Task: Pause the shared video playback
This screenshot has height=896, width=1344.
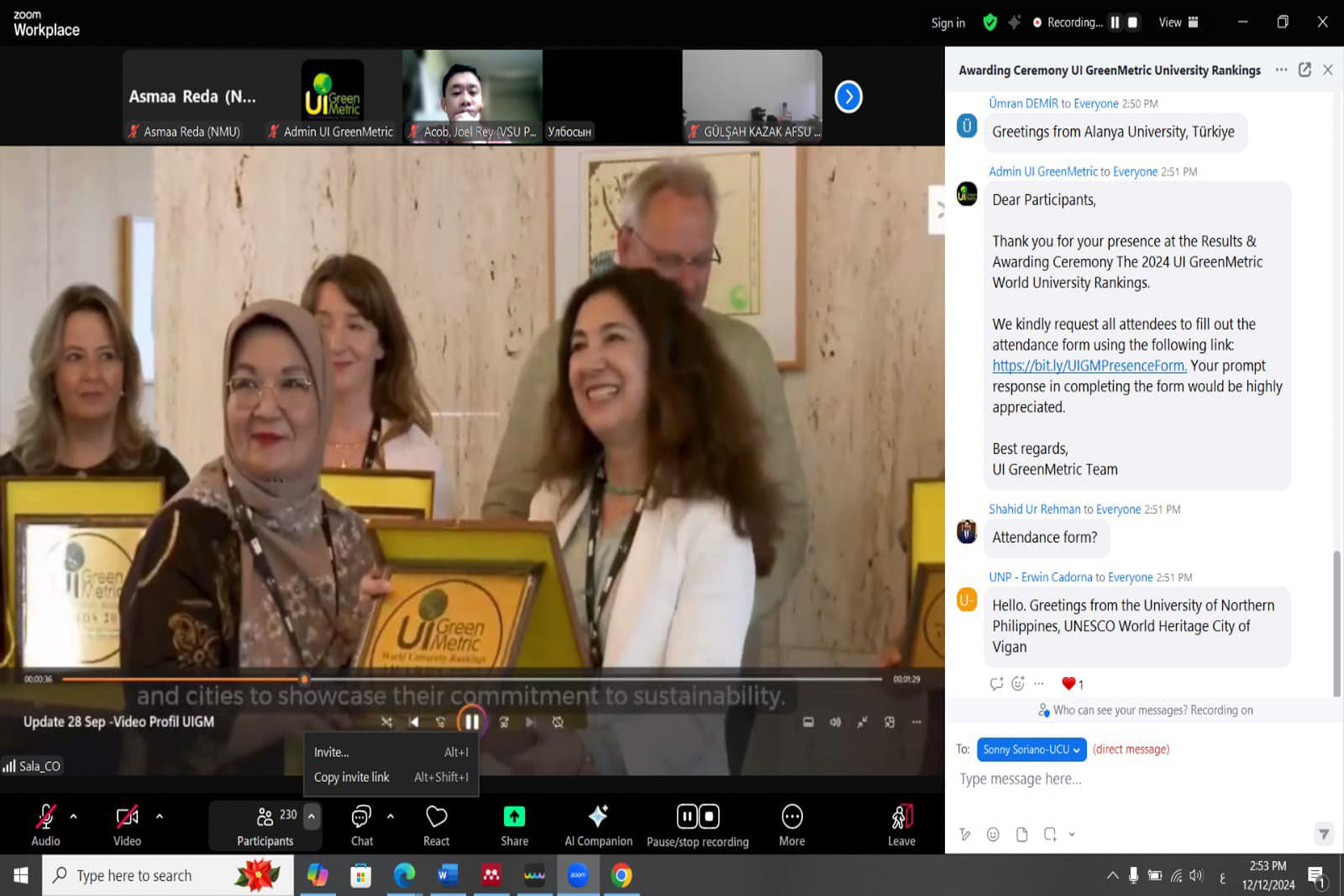Action: click(471, 722)
